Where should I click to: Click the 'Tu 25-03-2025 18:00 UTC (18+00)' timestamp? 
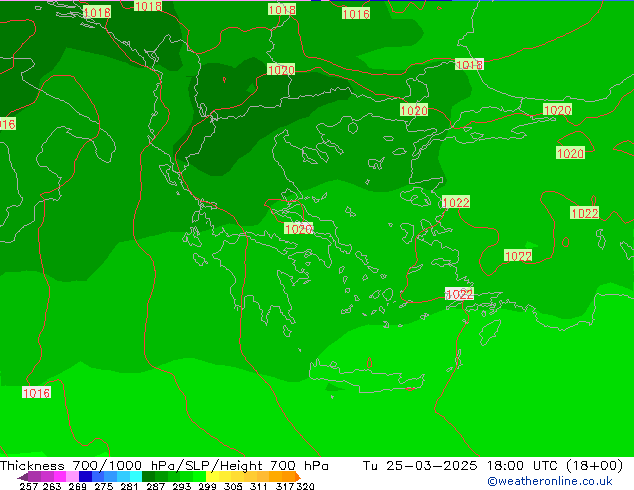[493, 466]
